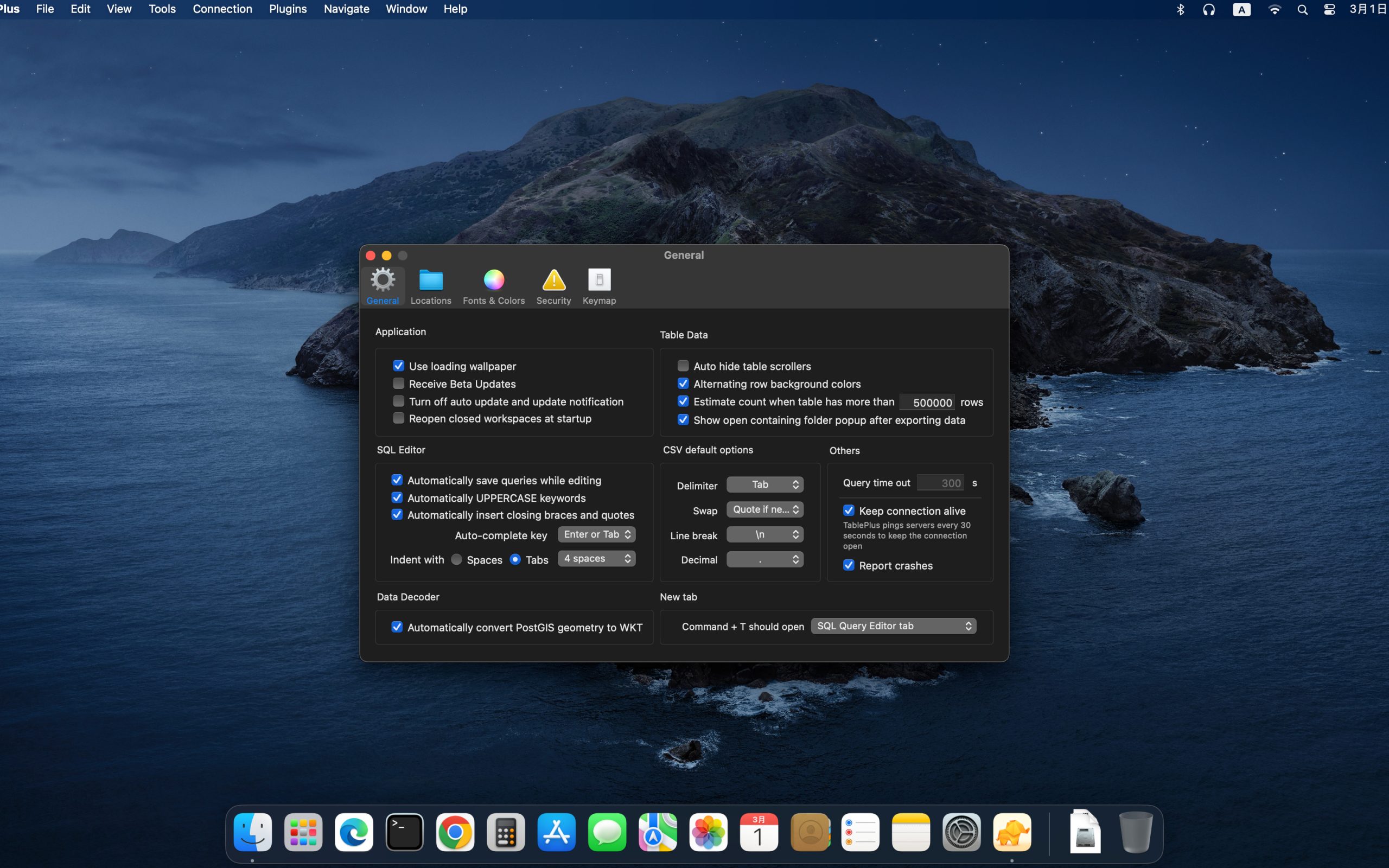
Task: Enable Receive Beta Updates
Action: [398, 384]
